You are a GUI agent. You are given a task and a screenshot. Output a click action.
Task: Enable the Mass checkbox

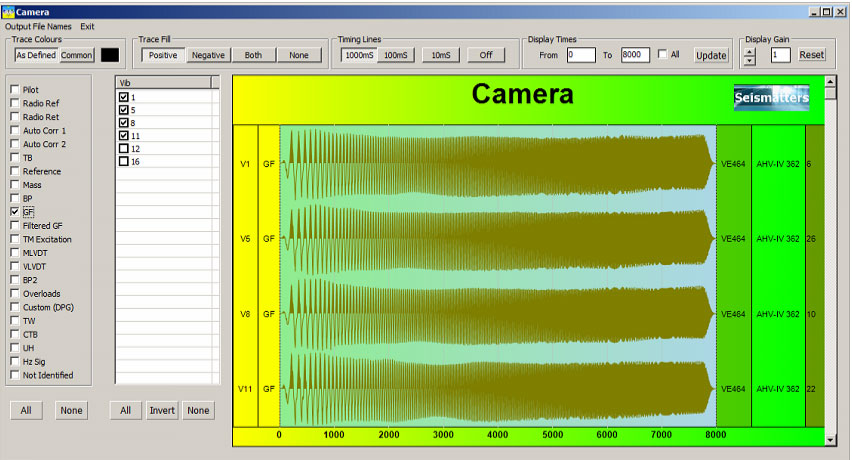15,185
